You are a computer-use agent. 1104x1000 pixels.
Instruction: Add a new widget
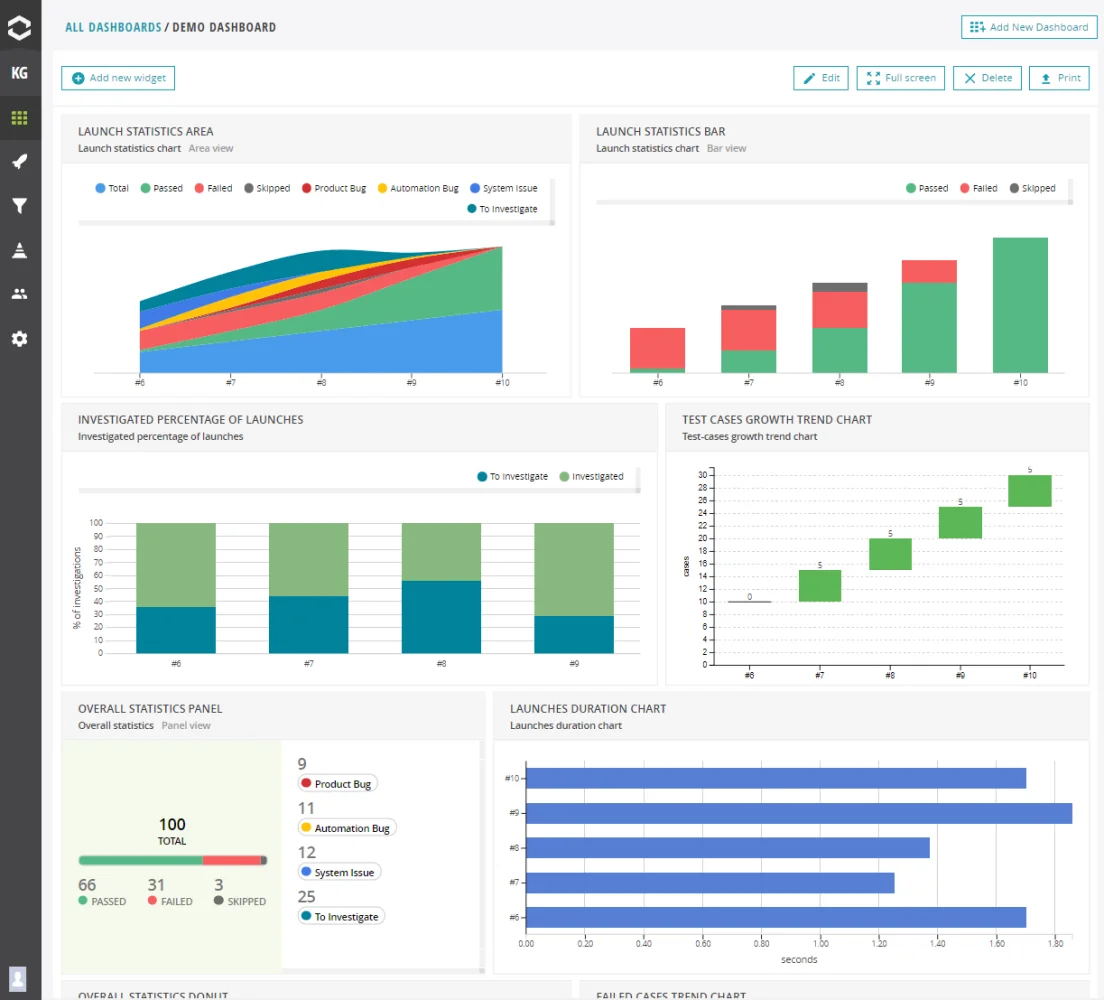click(118, 77)
